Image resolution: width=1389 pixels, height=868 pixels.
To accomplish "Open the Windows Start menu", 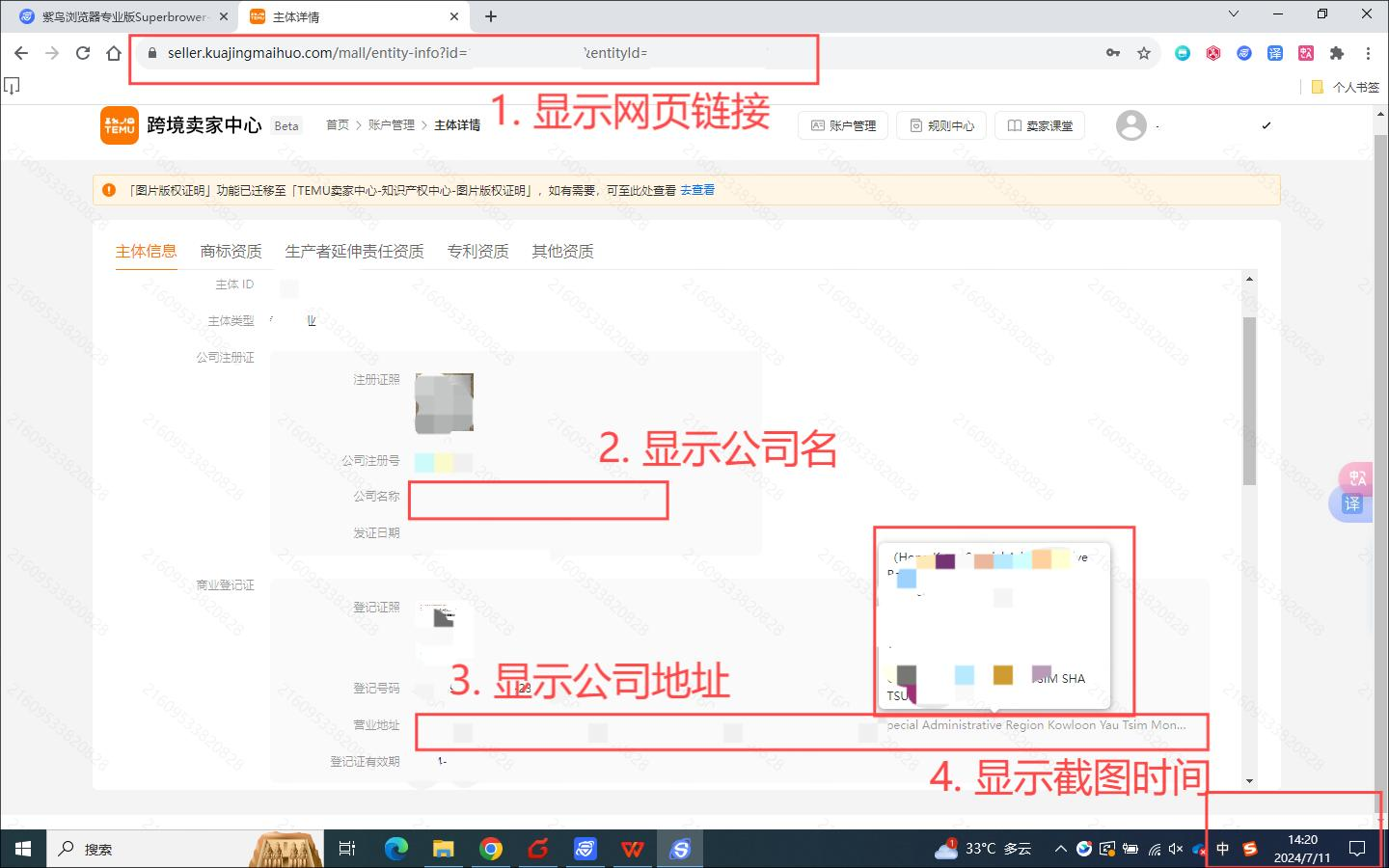I will [23, 849].
